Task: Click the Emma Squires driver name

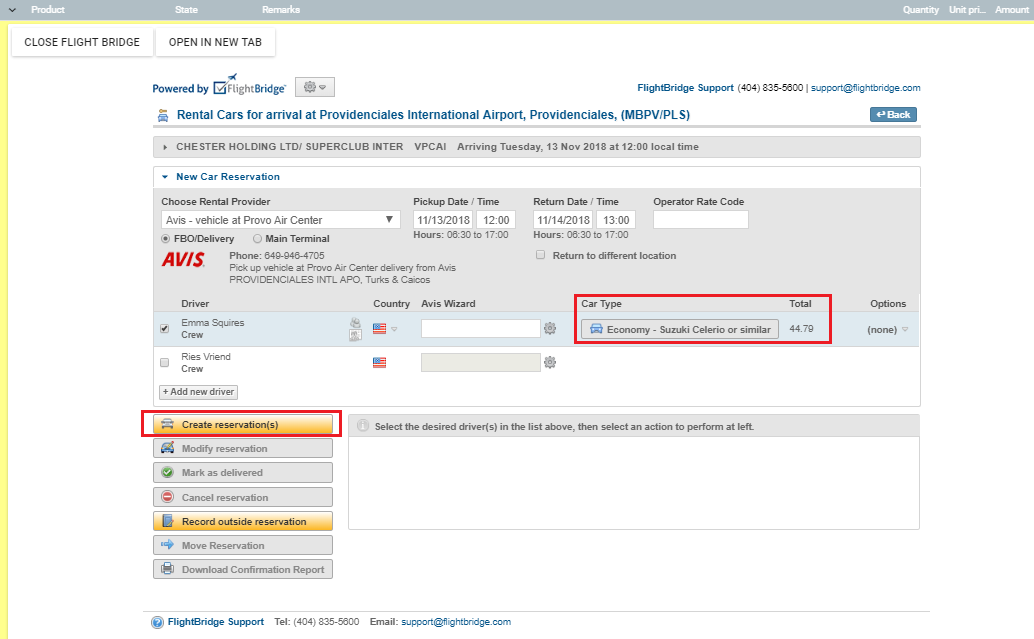Action: [213, 322]
